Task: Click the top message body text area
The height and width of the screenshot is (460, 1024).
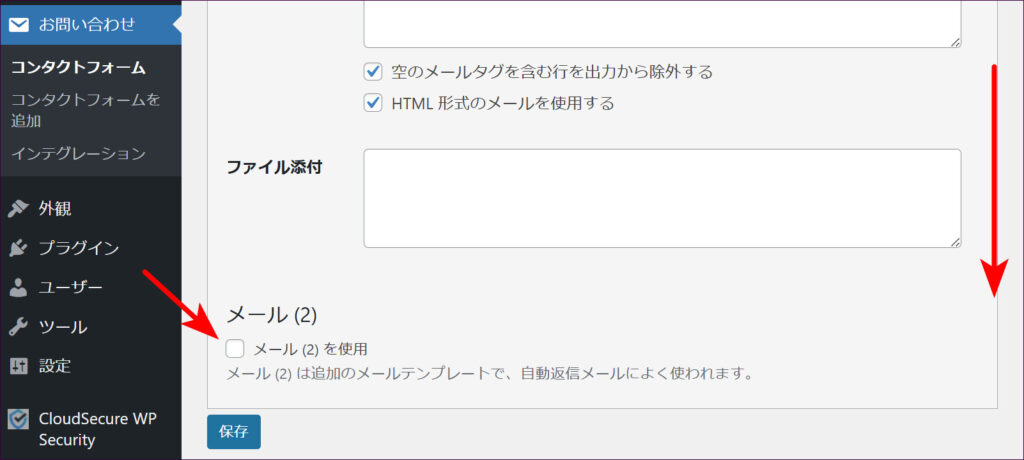Action: (661, 22)
